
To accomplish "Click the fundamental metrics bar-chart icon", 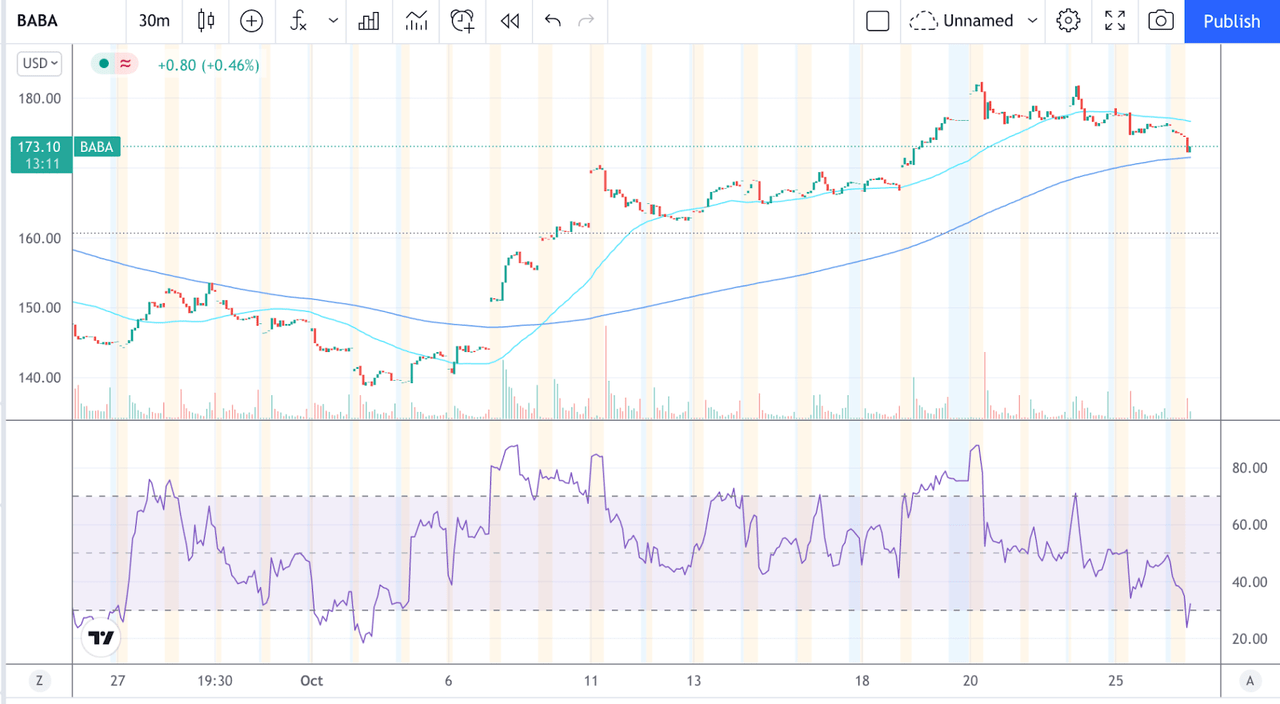I will pyautogui.click(x=369, y=20).
